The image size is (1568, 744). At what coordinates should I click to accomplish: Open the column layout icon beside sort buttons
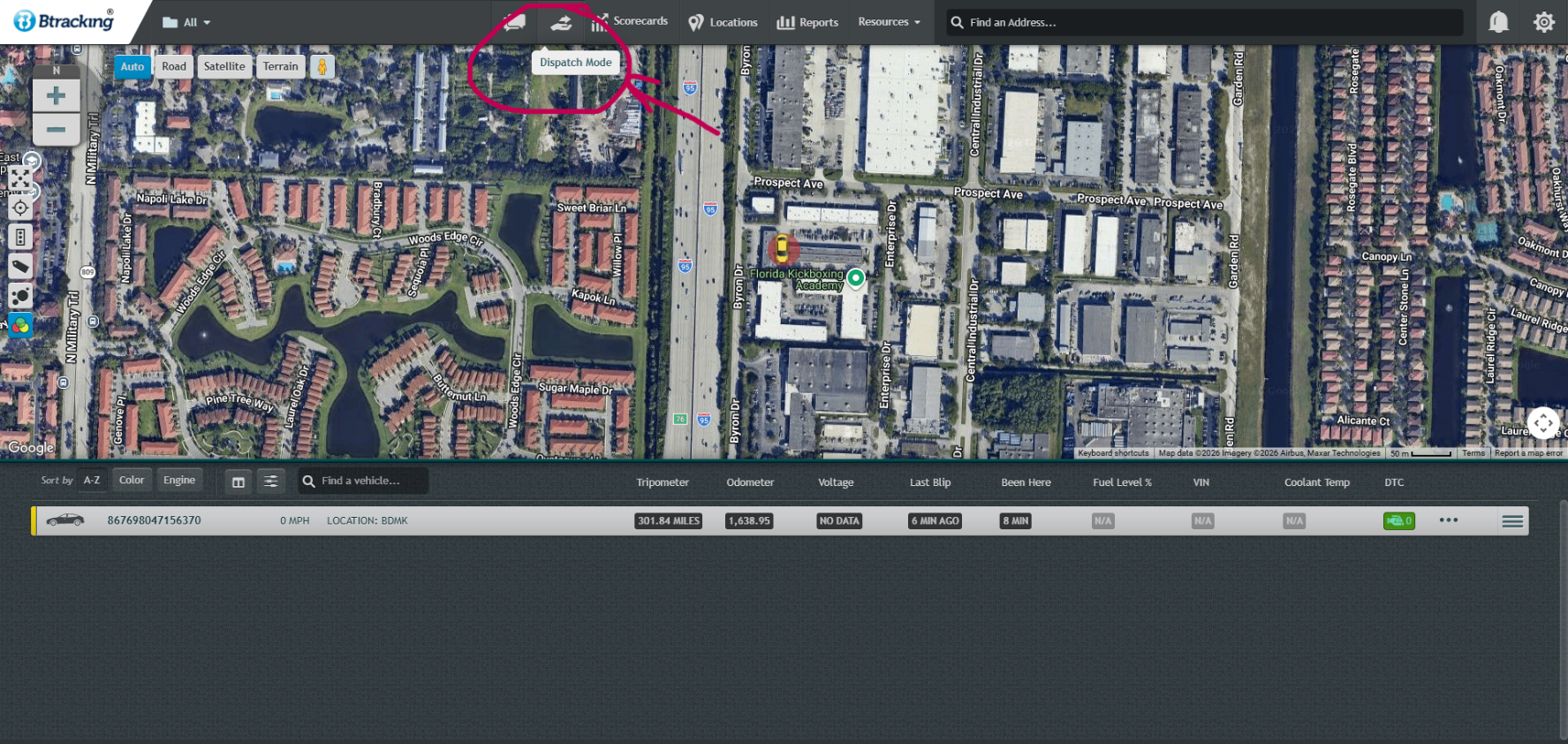(x=239, y=482)
